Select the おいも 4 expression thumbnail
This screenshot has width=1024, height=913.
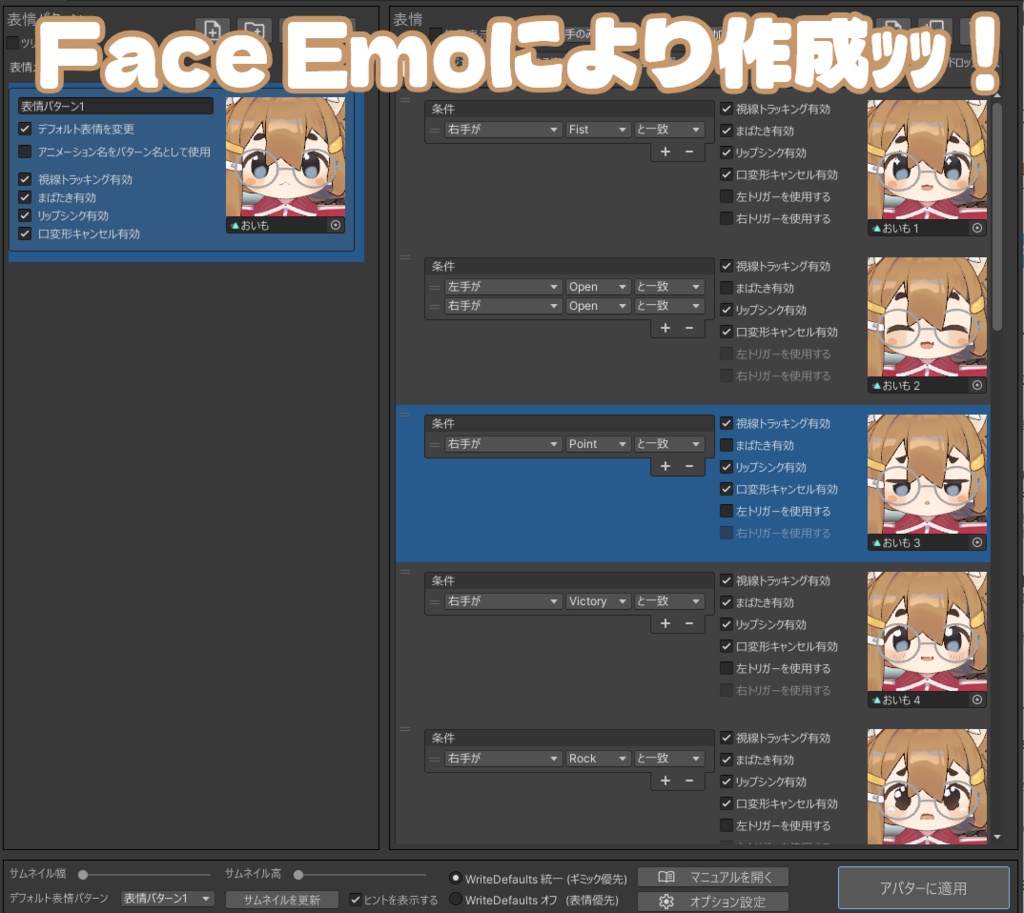click(x=927, y=632)
